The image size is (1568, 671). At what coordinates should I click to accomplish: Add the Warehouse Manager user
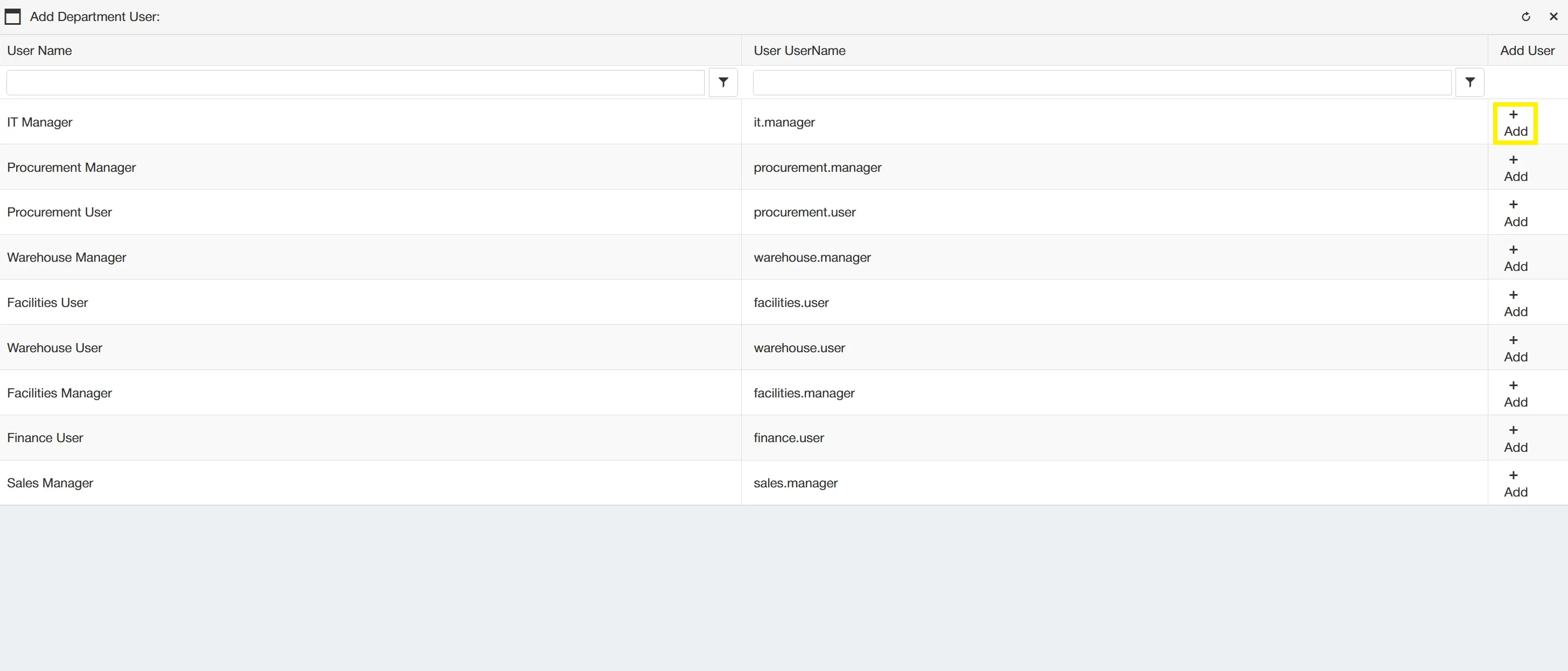[1515, 258]
